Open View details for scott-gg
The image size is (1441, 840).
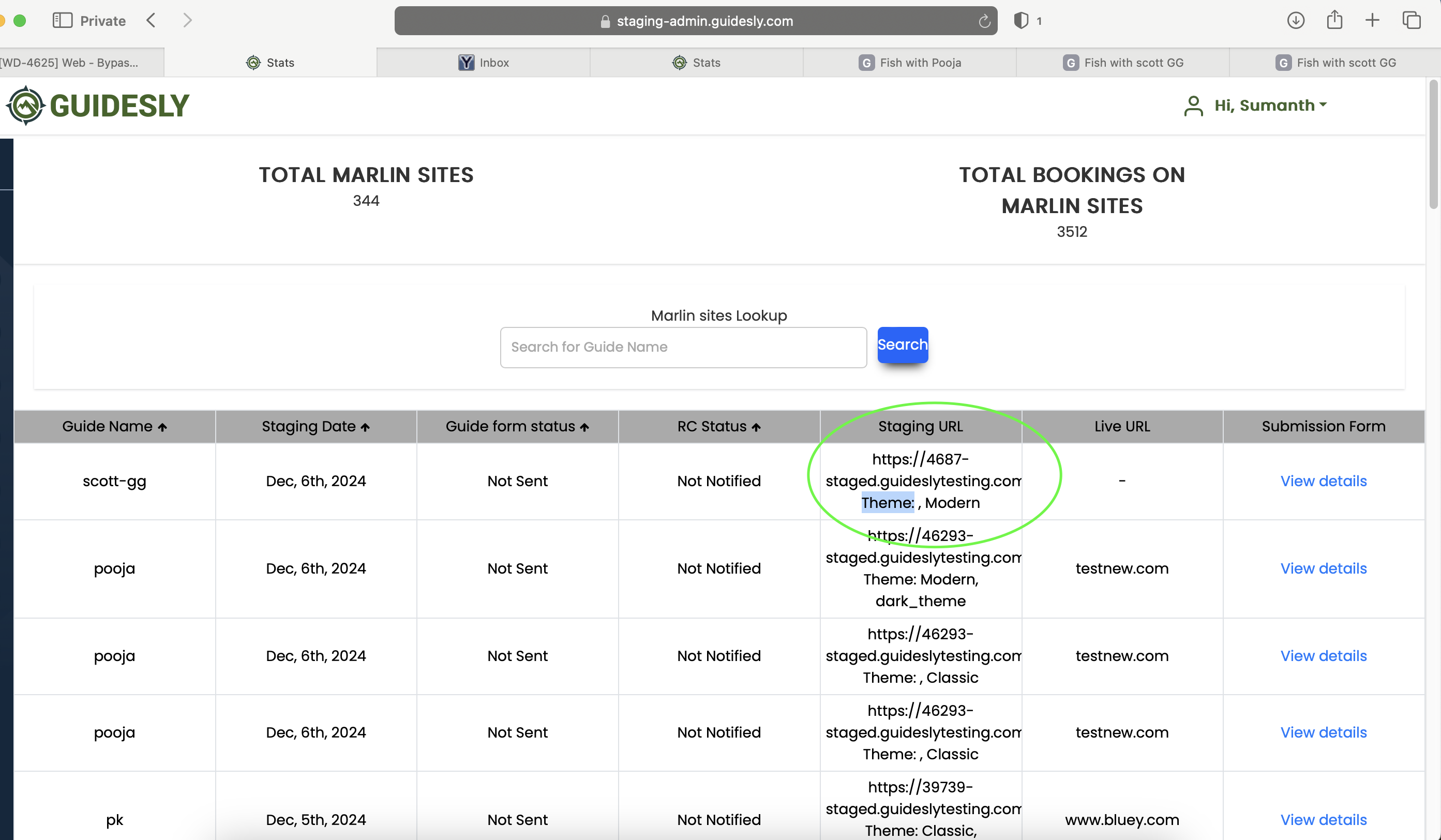tap(1323, 481)
